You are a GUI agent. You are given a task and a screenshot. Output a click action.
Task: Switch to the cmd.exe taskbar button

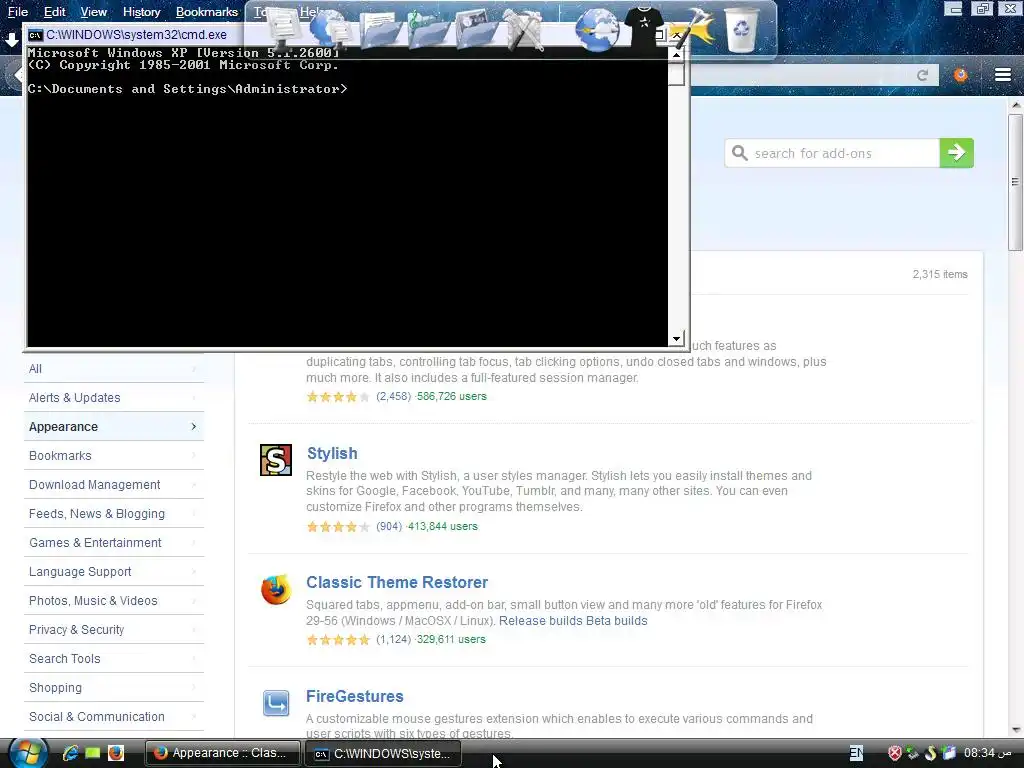pyautogui.click(x=384, y=753)
